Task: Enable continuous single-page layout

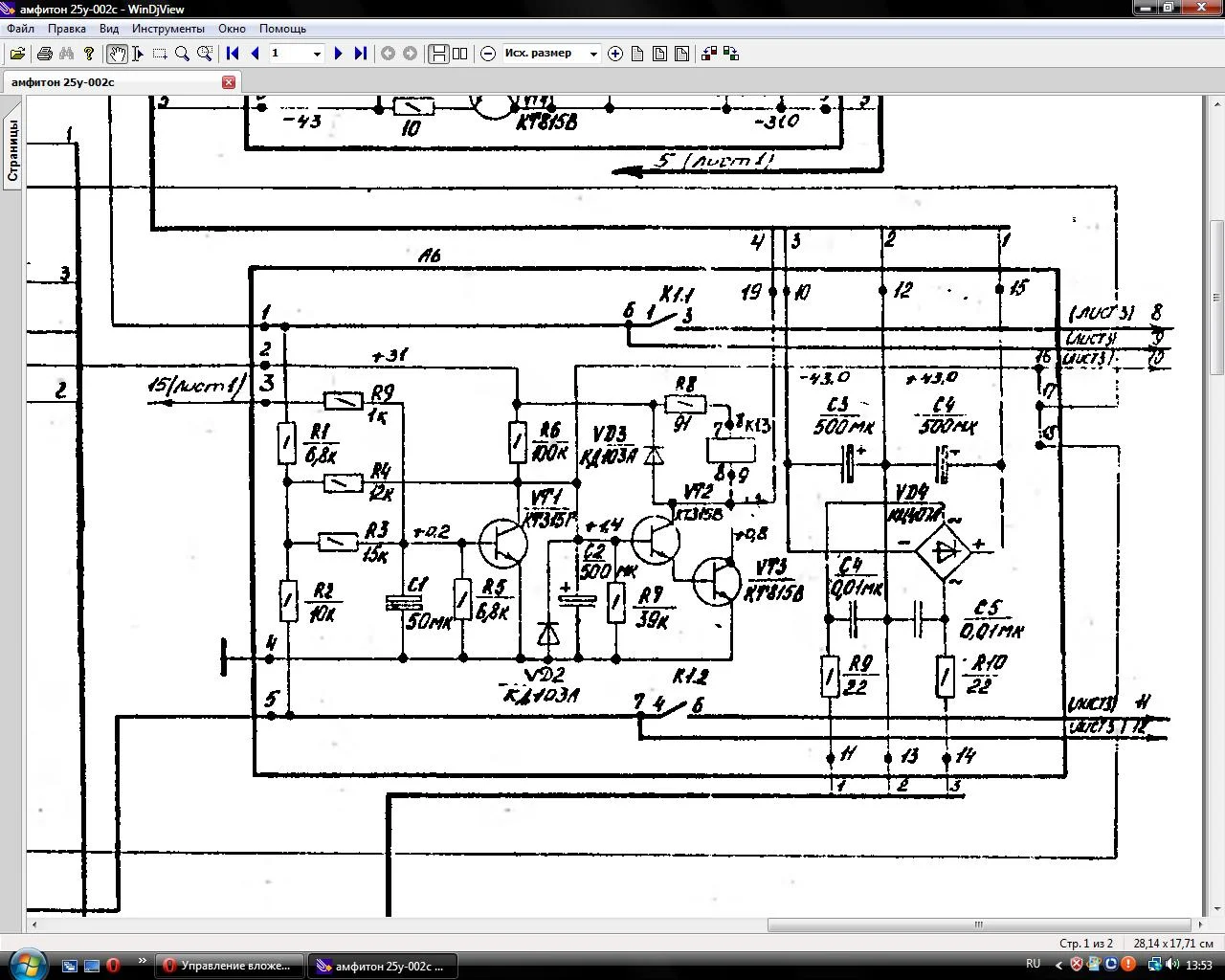Action: pos(438,54)
